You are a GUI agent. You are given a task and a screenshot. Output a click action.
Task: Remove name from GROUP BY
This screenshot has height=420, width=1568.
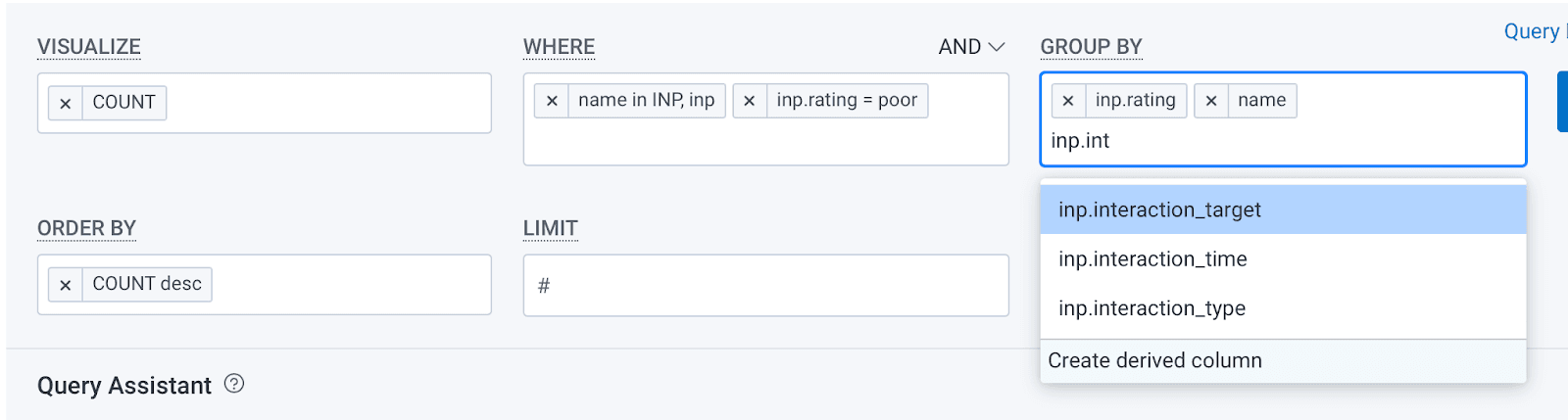[1211, 101]
